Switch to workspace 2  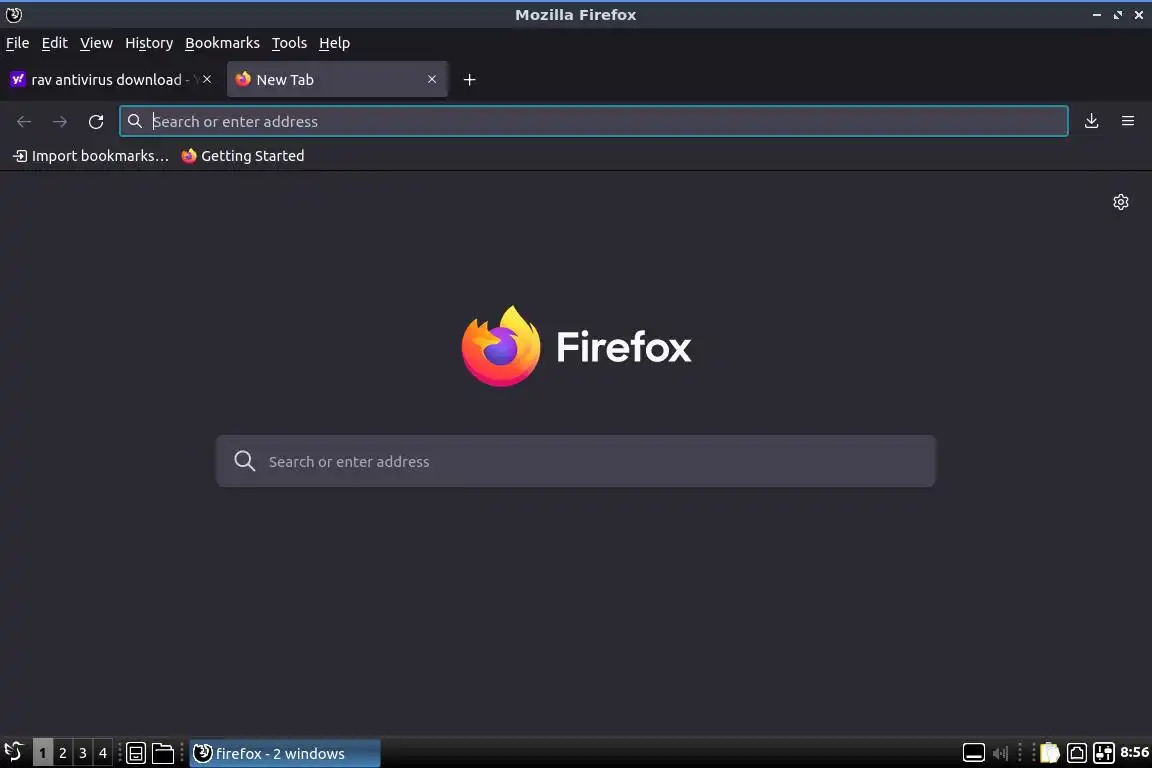pos(62,753)
